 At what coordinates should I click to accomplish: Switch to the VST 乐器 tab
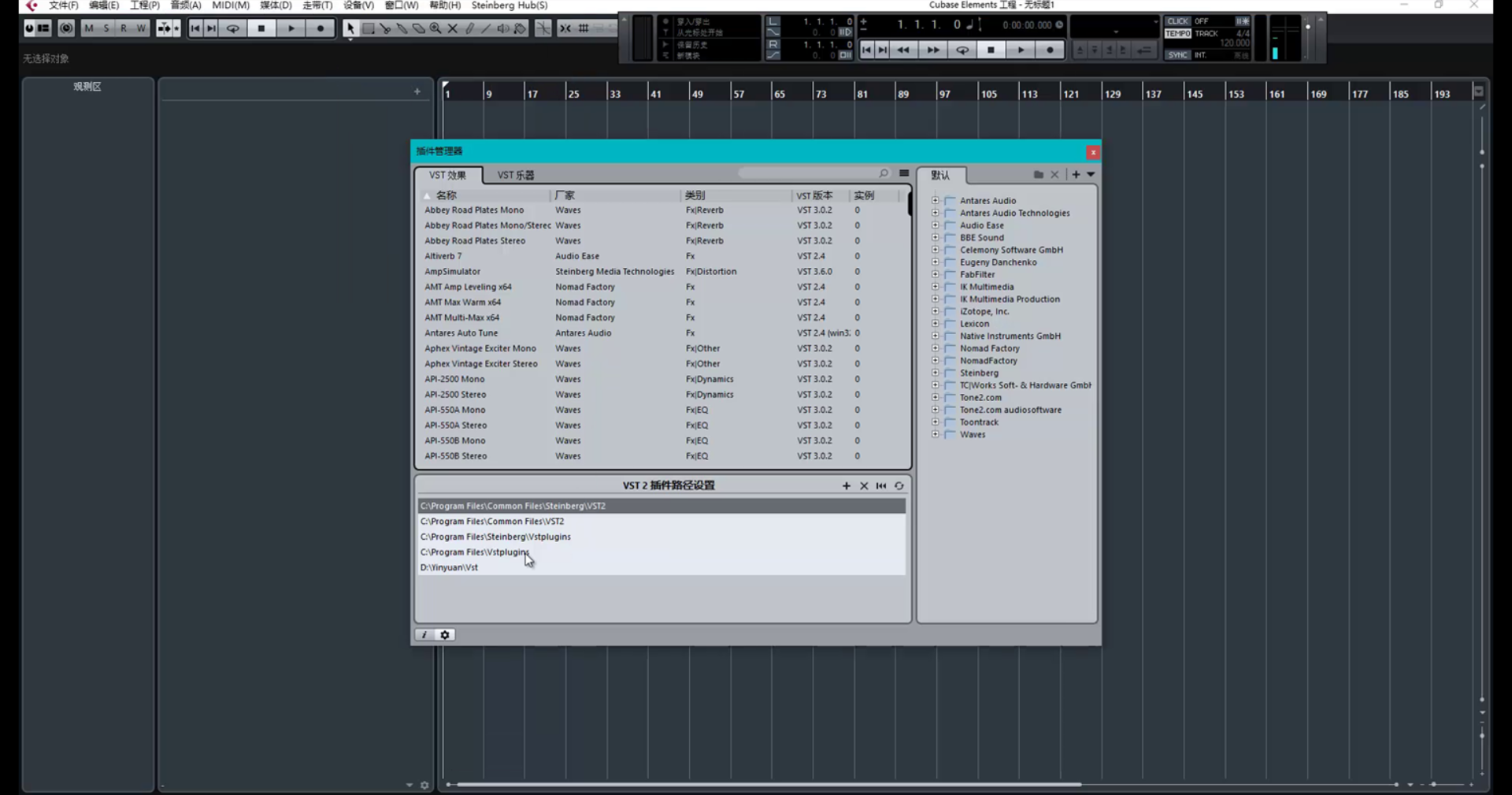[516, 175]
